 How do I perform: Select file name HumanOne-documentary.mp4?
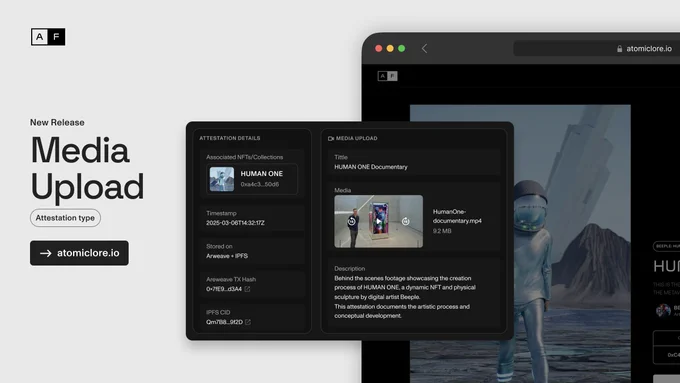point(457,216)
